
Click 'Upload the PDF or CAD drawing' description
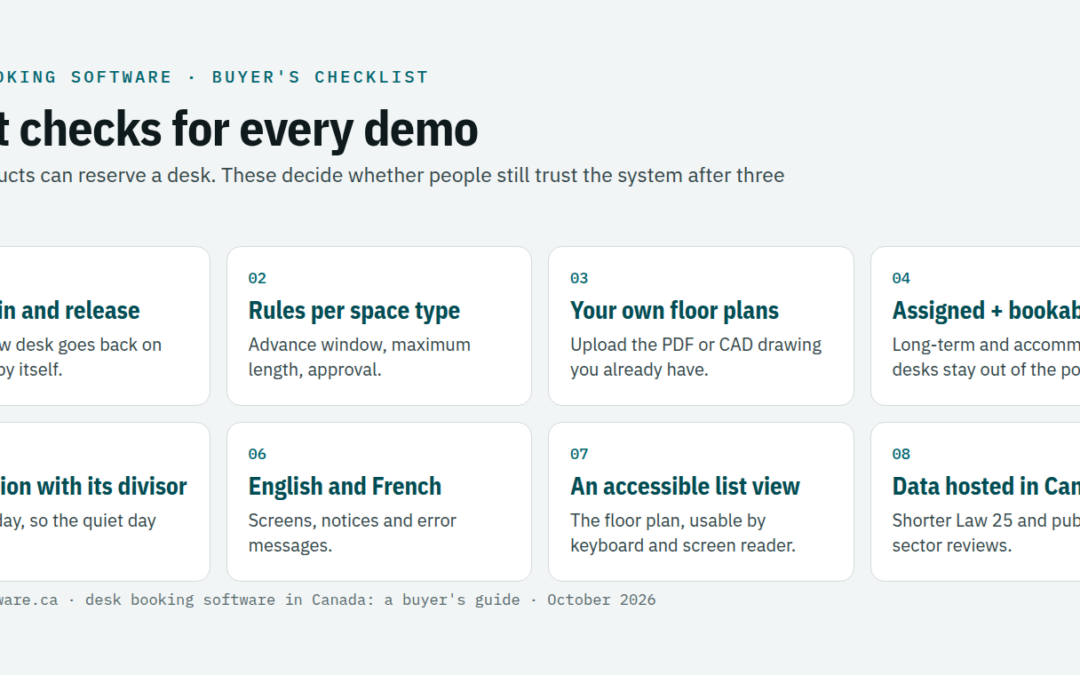[696, 357]
